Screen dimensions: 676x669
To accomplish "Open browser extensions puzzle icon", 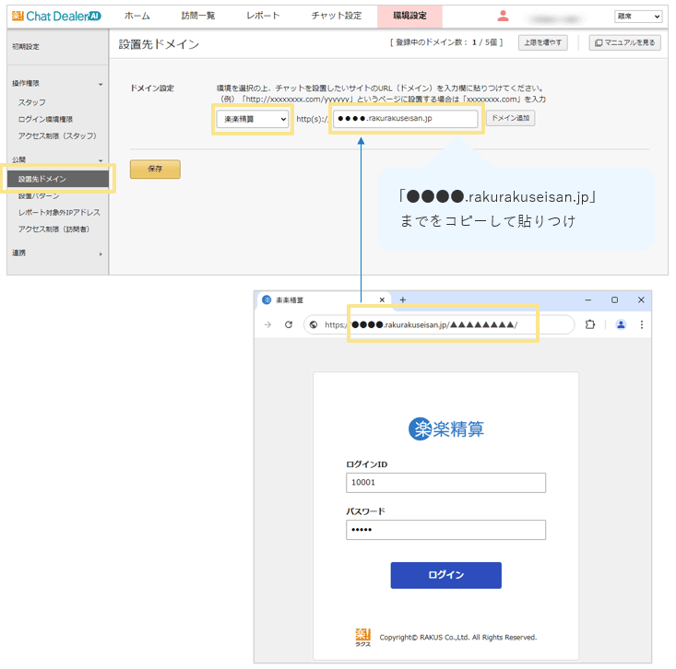I will tap(590, 325).
